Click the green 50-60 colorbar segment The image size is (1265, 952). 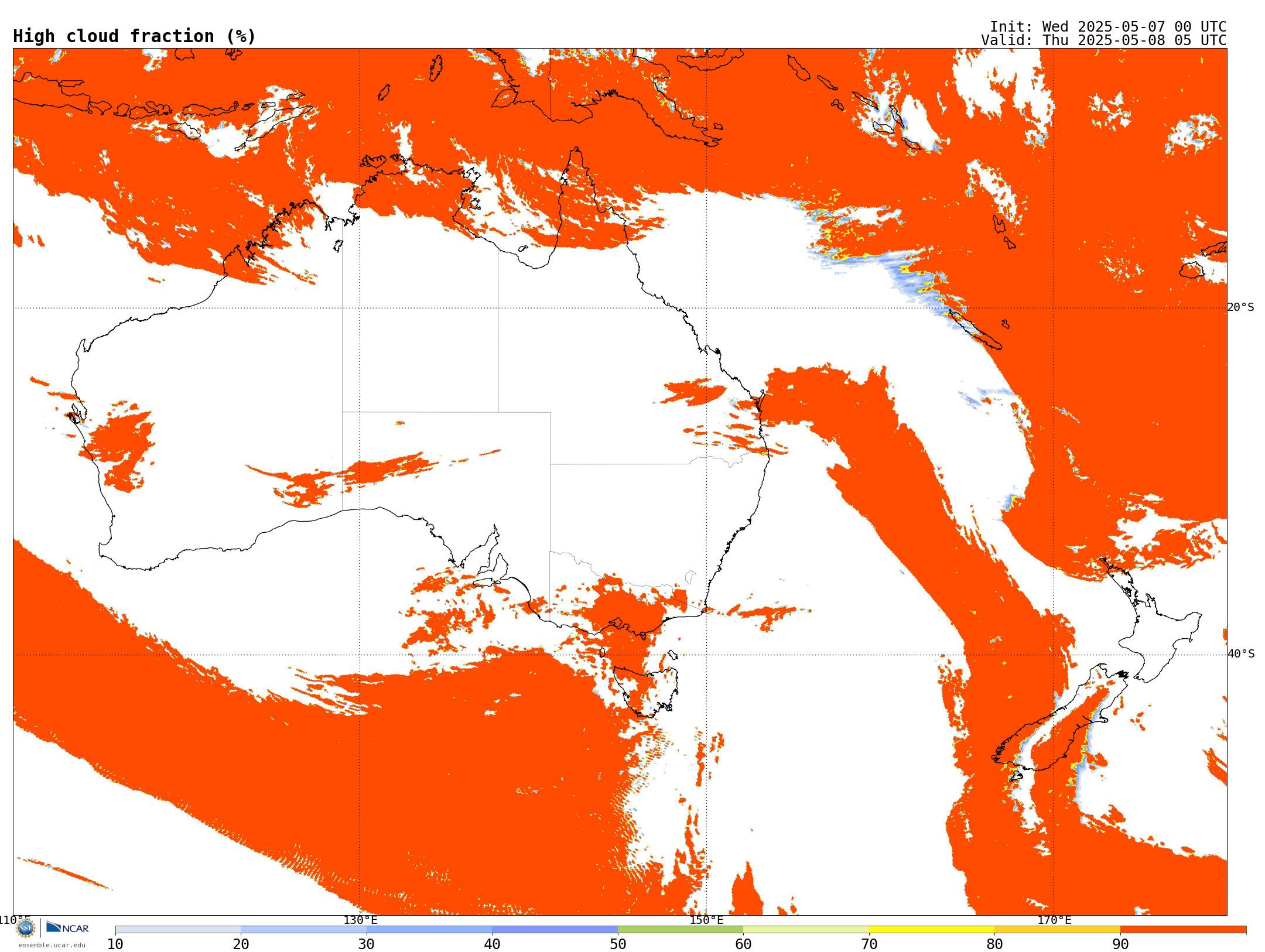click(681, 930)
